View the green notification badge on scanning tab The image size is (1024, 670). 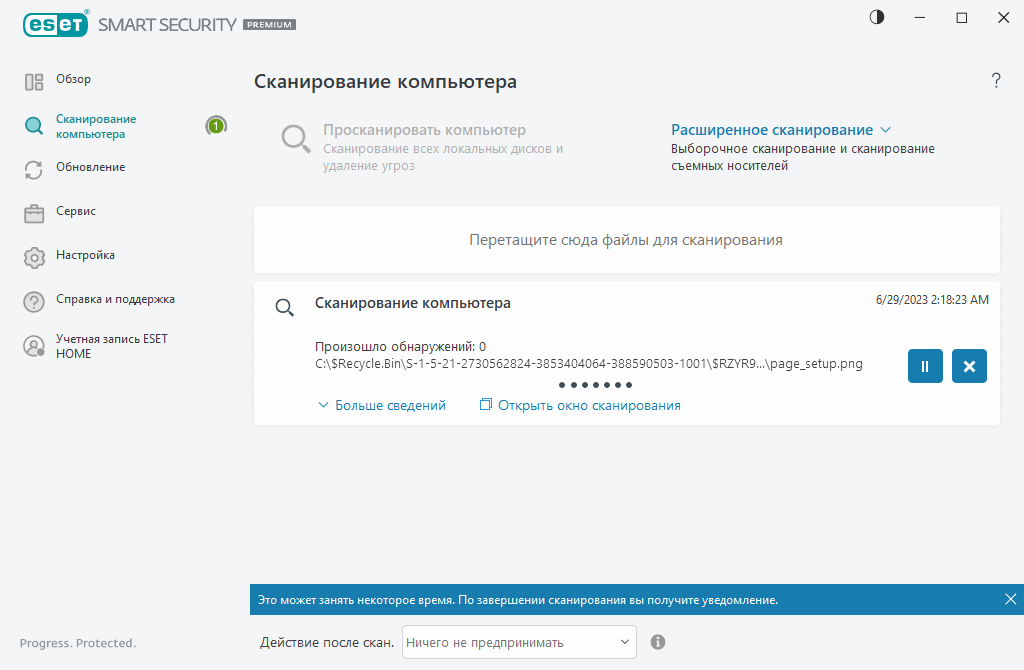216,126
